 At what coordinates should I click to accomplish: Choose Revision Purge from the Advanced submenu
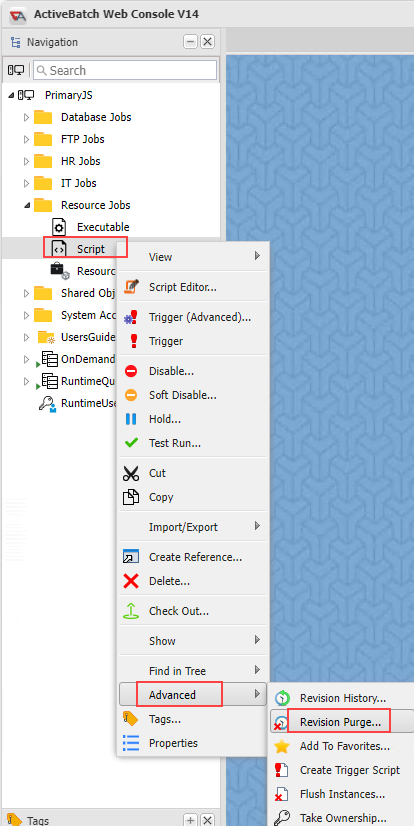(340, 722)
